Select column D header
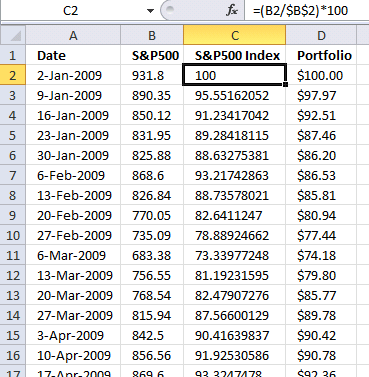This screenshot has width=369, height=377. [321, 35]
